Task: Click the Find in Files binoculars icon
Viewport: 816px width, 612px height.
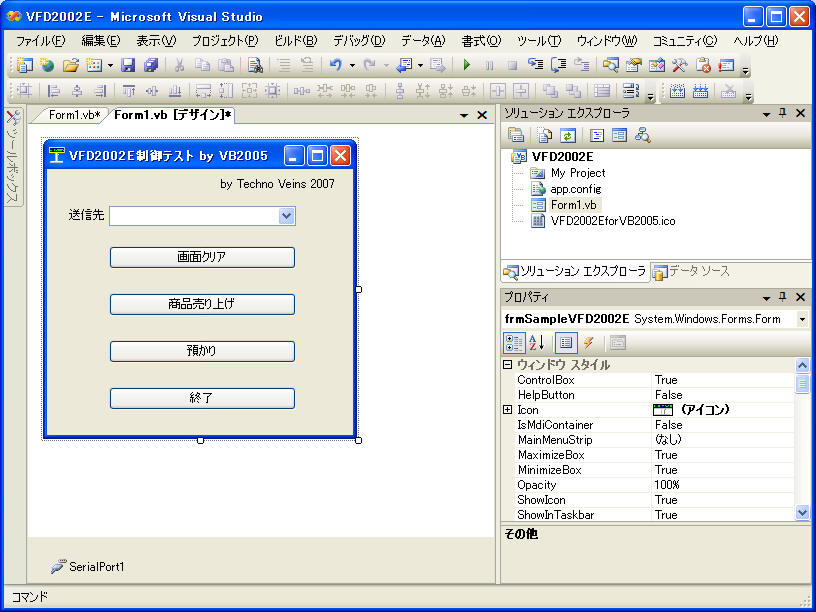Action: tap(255, 65)
